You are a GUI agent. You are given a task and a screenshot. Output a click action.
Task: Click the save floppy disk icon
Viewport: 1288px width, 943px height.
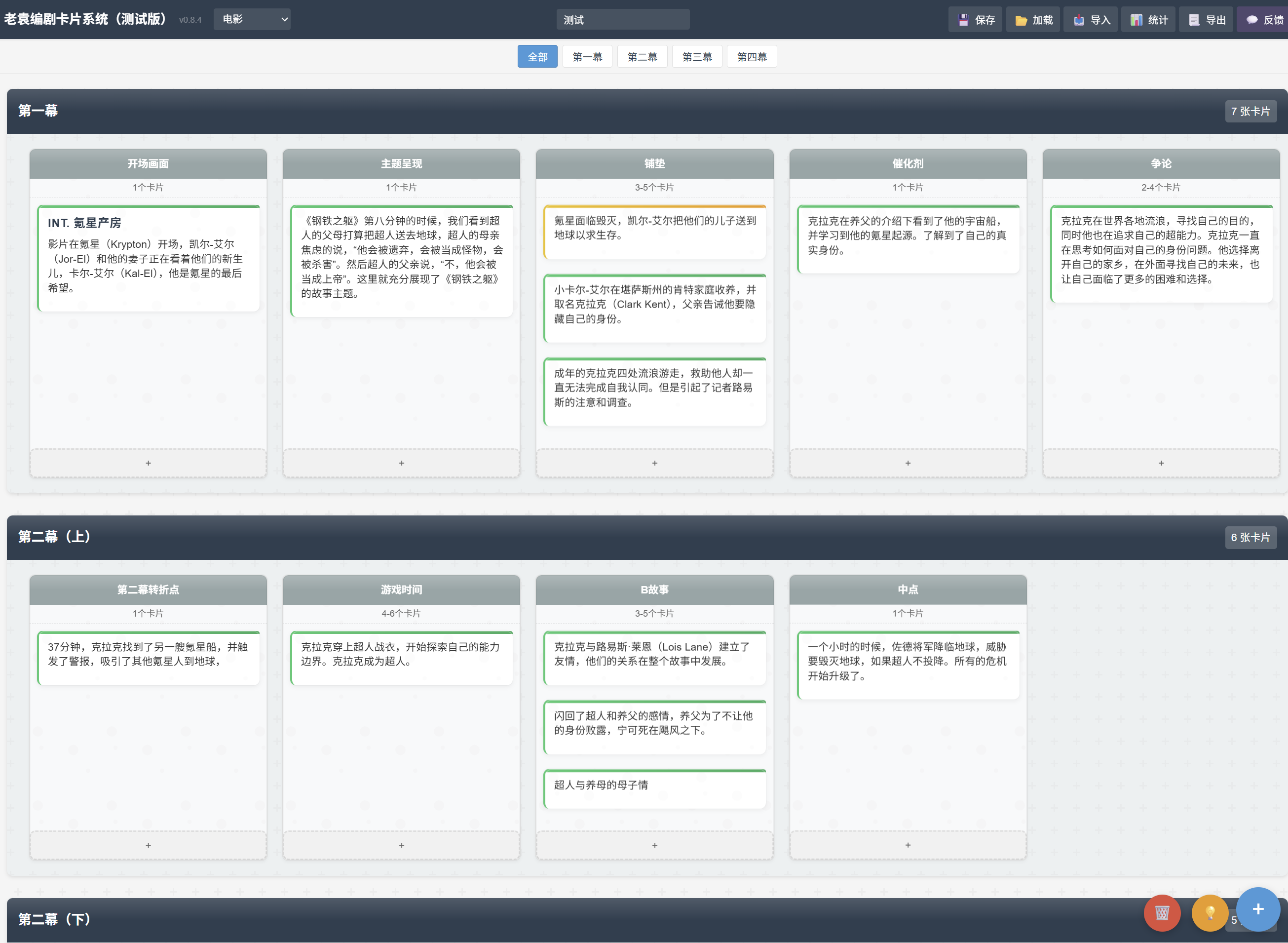tap(963, 20)
